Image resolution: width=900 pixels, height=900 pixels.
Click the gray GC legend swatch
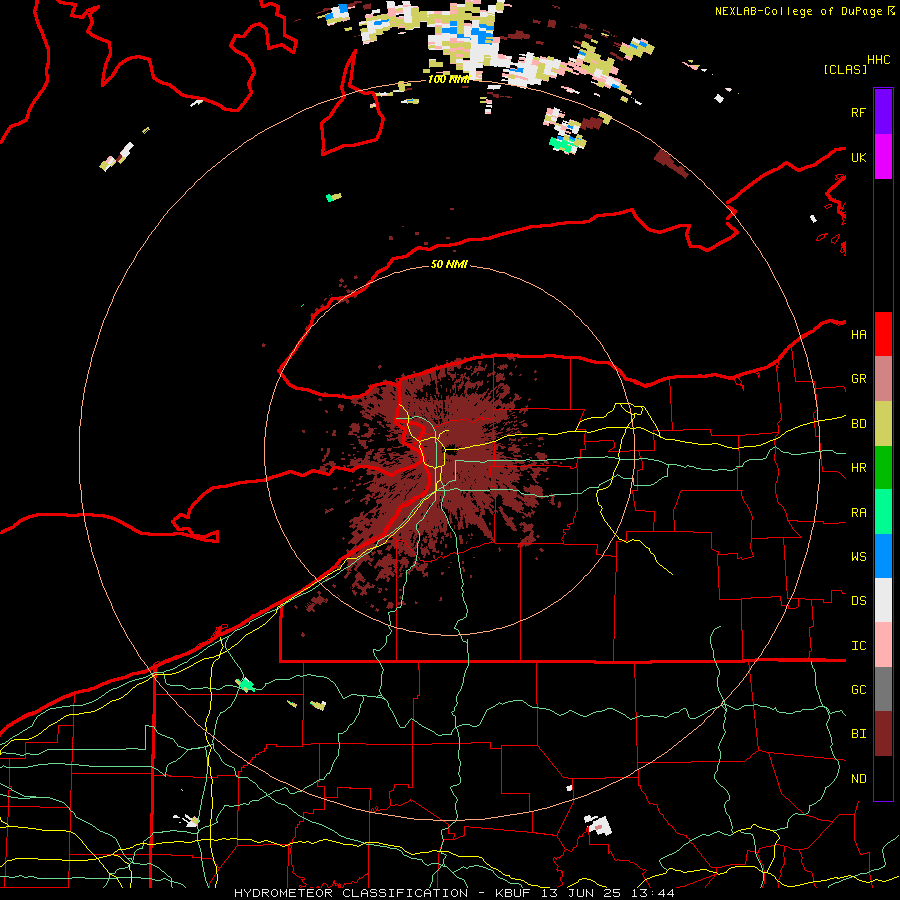(x=883, y=689)
